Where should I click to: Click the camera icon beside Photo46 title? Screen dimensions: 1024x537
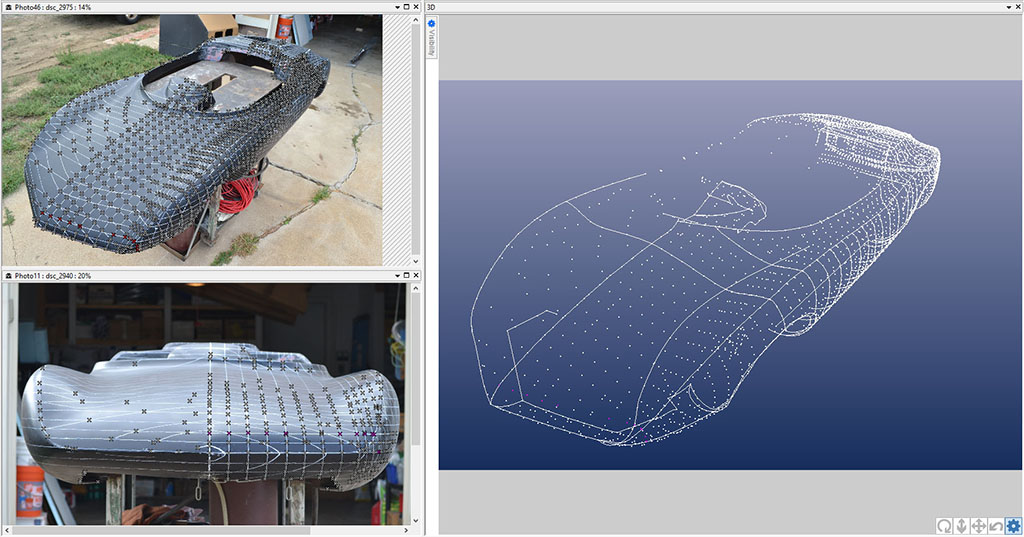(x=8, y=7)
